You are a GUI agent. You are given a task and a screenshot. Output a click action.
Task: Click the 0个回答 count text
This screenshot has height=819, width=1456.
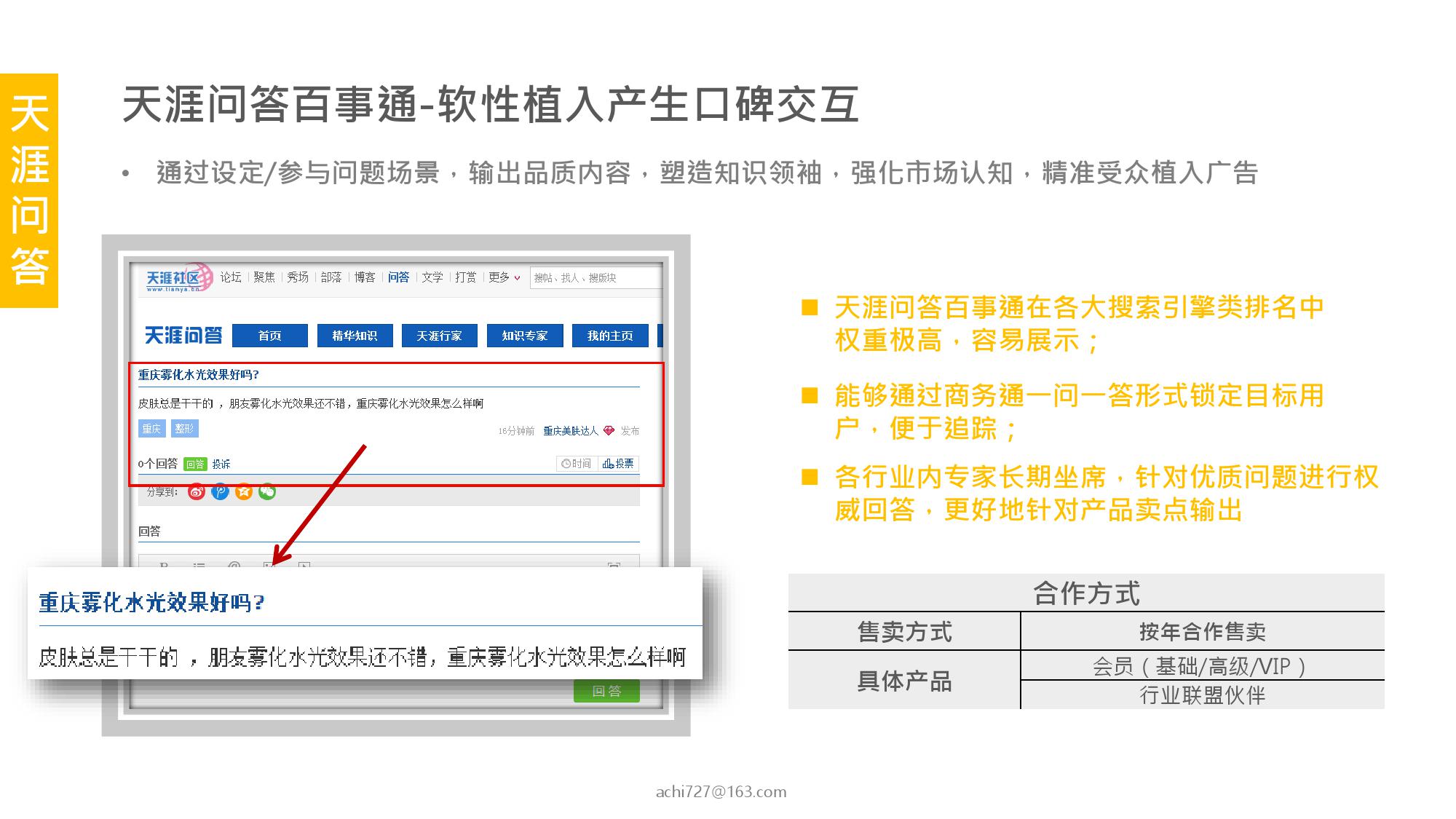click(x=158, y=464)
